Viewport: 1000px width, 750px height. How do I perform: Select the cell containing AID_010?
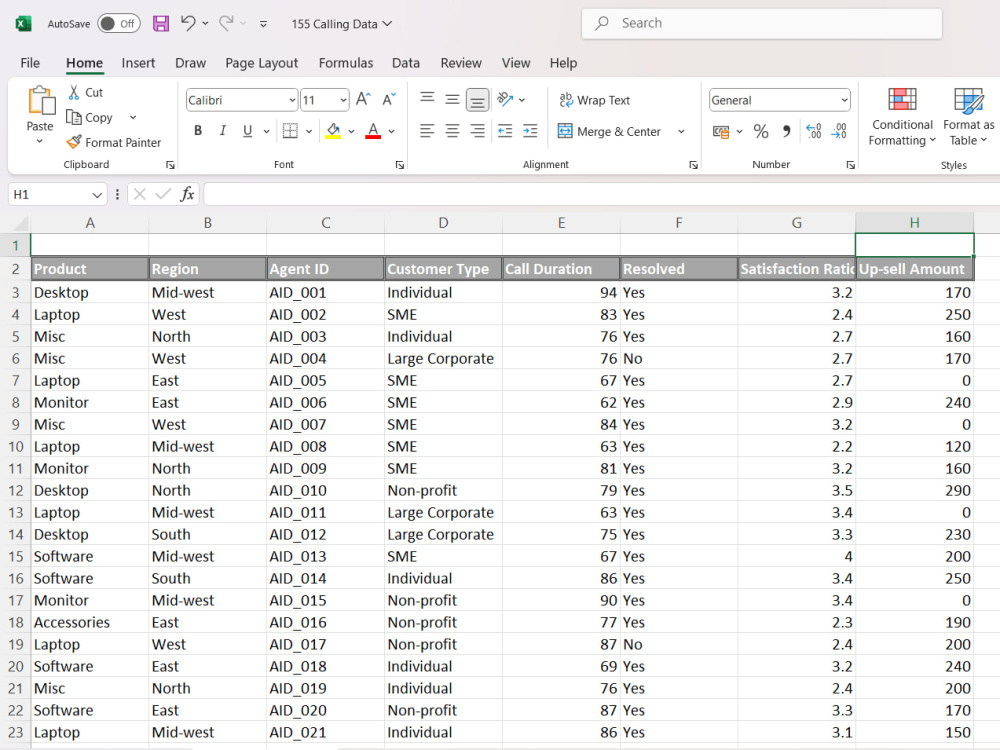pos(325,490)
